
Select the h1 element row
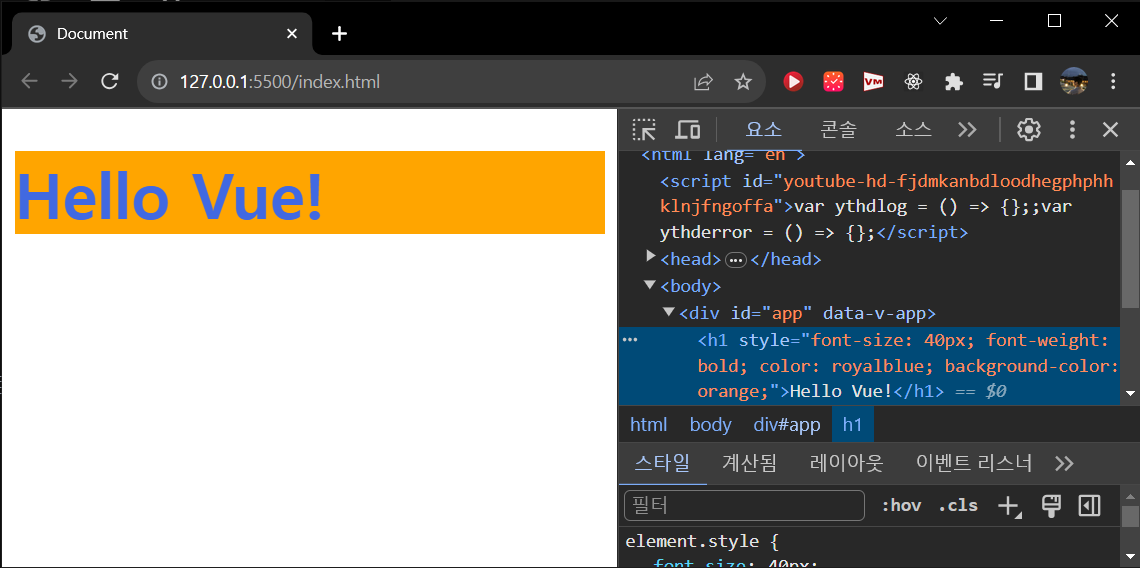tap(870, 366)
